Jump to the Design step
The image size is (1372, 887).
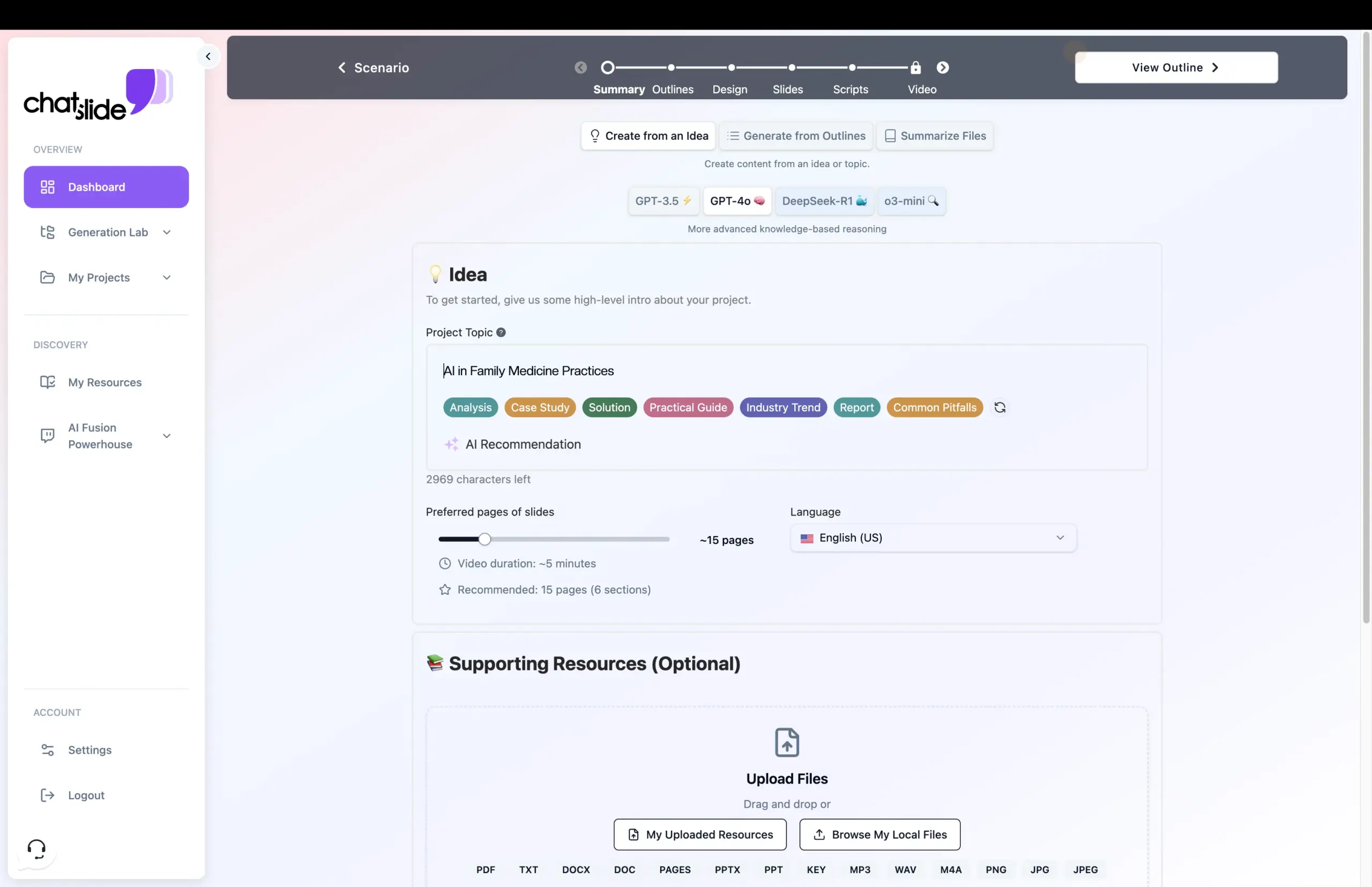pos(732,68)
